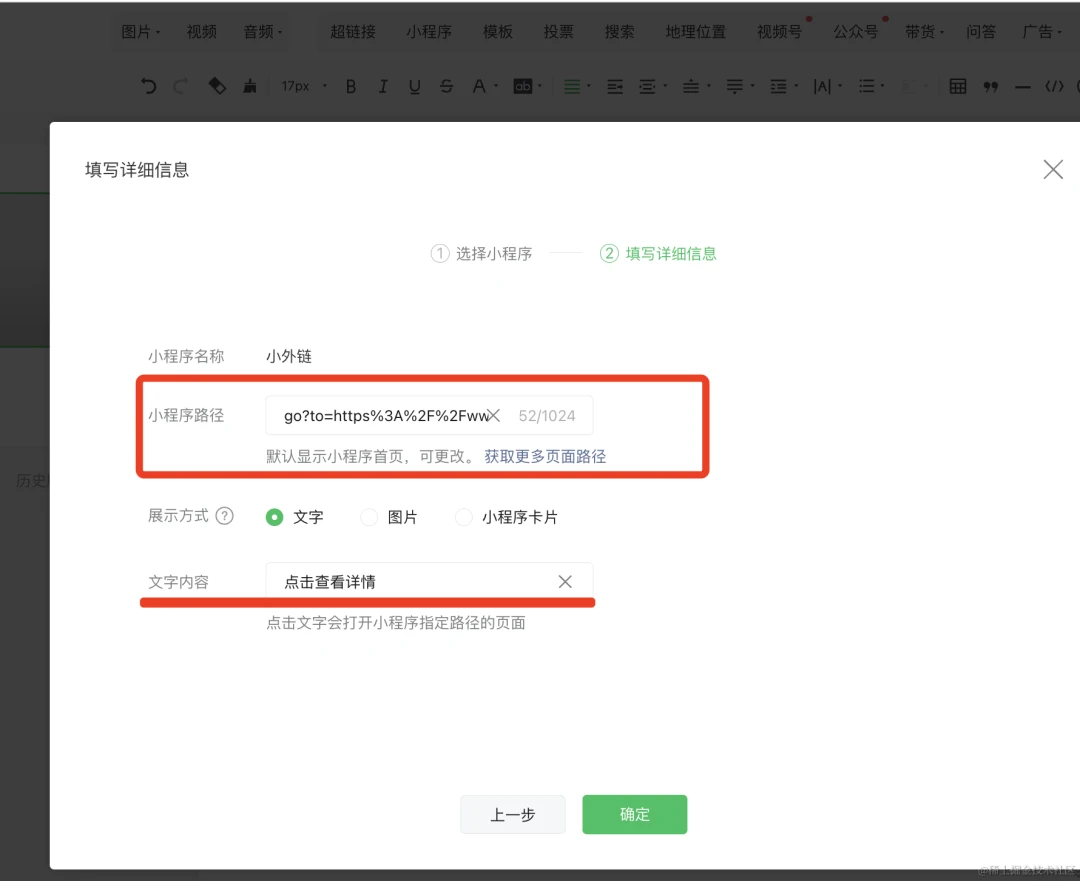Open the font size dropdown
Image resolution: width=1080 pixels, height=881 pixels.
303,86
